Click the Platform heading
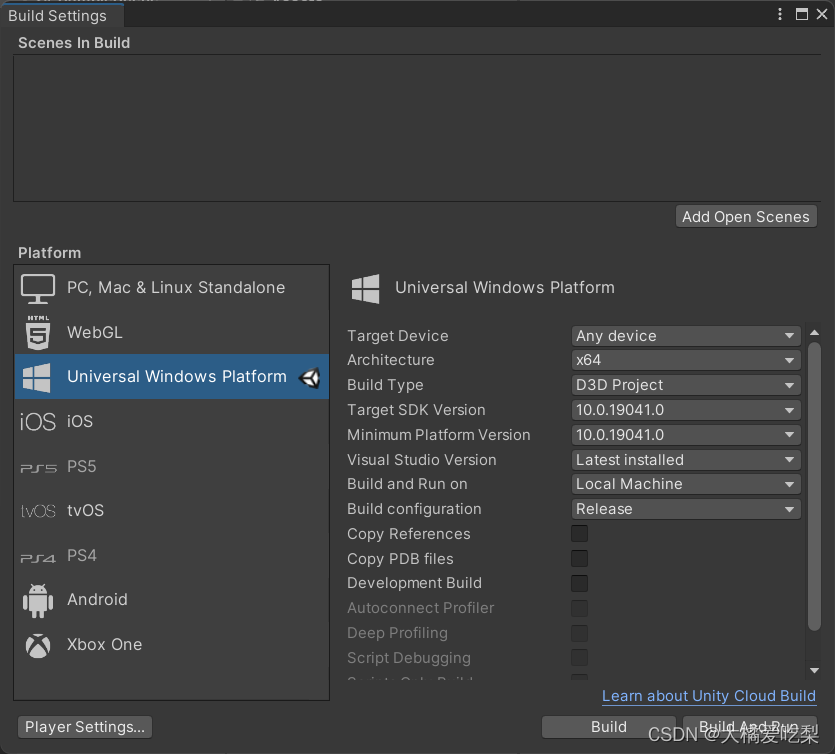The width and height of the screenshot is (835, 754). (50, 253)
